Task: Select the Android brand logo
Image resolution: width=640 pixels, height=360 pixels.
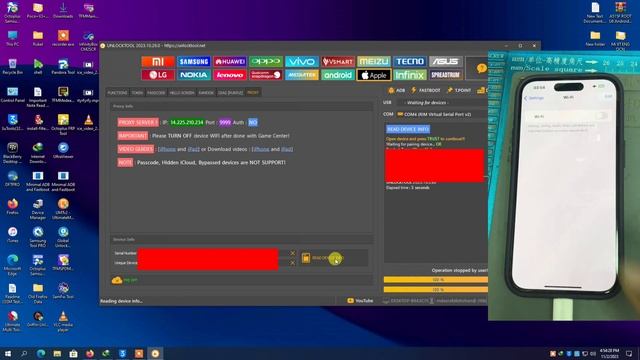Action: 338,75
